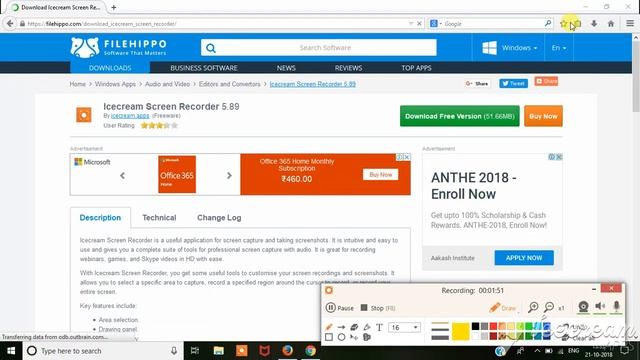Open the Icecream apps developer link
The width and height of the screenshot is (640, 360).
coord(130,116)
